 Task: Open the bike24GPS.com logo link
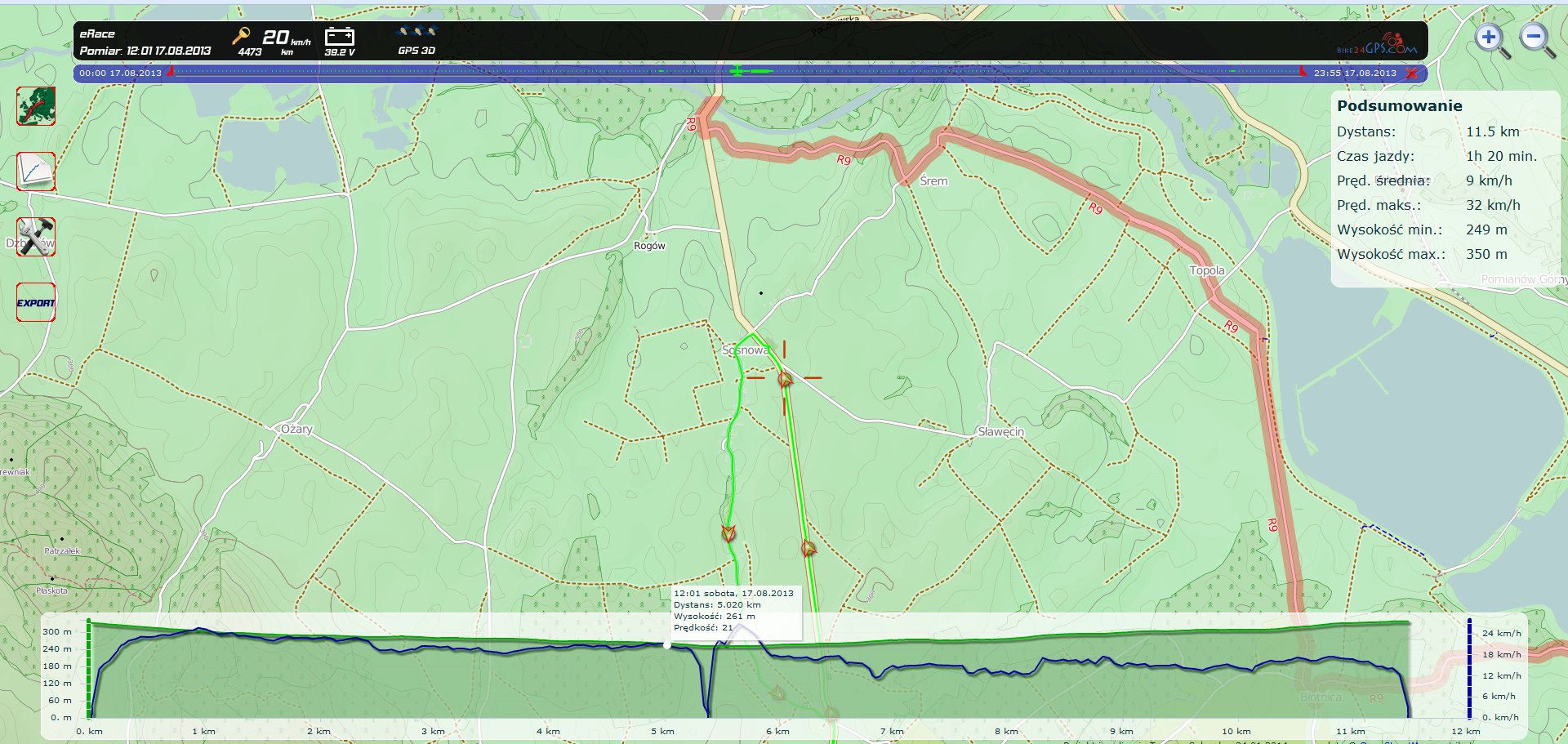pos(1377,45)
